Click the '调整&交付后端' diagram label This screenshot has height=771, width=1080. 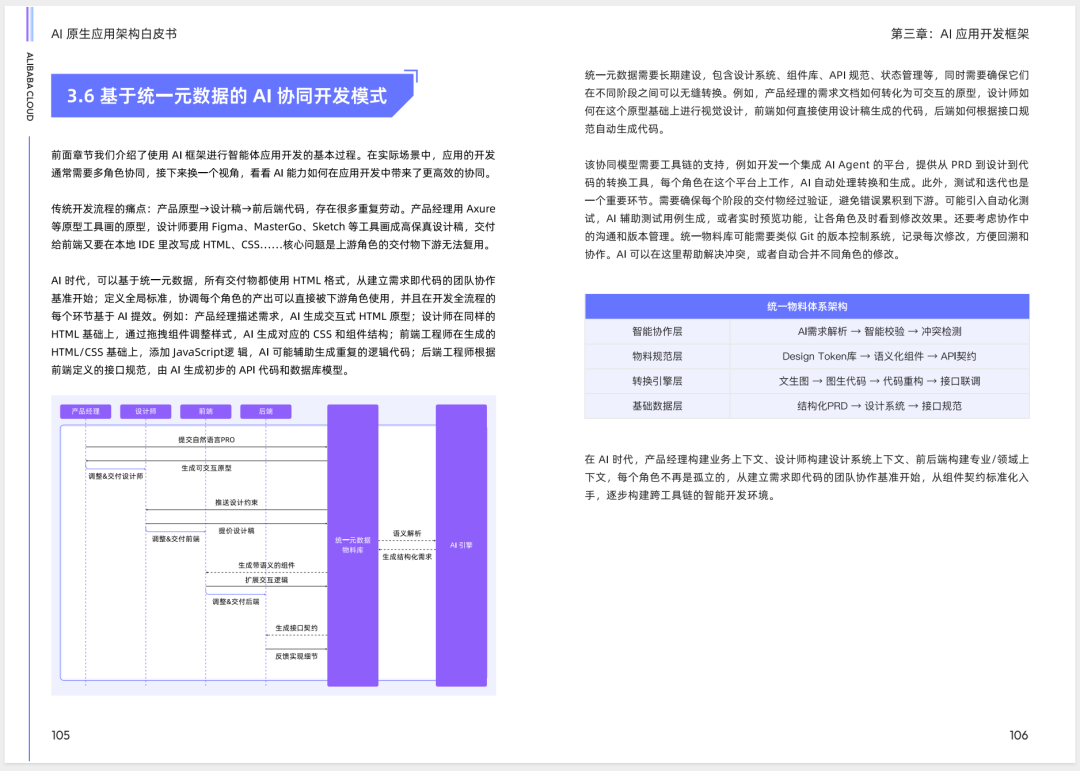[x=236, y=602]
